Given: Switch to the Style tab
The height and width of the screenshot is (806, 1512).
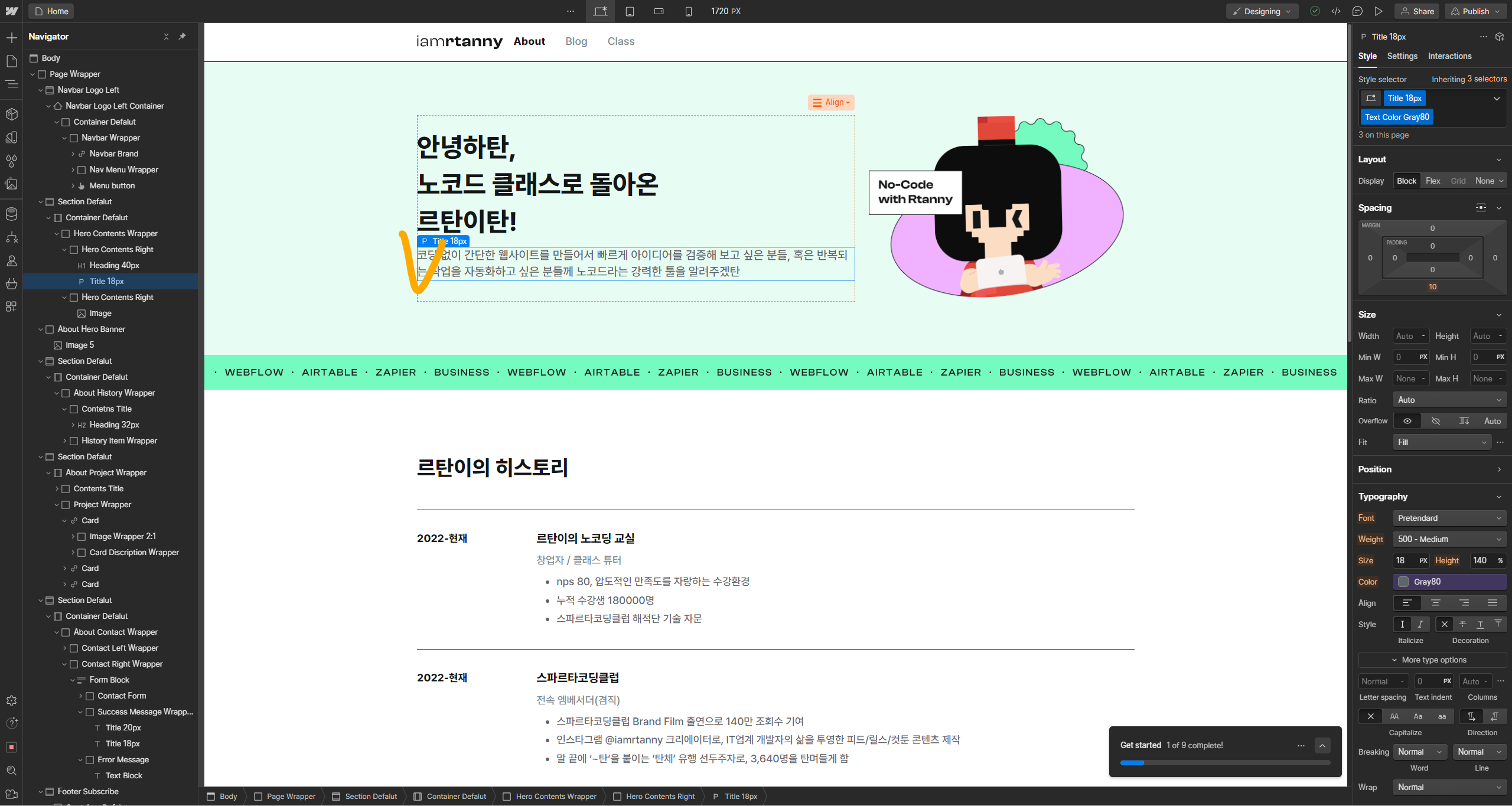Looking at the screenshot, I should click(1367, 56).
